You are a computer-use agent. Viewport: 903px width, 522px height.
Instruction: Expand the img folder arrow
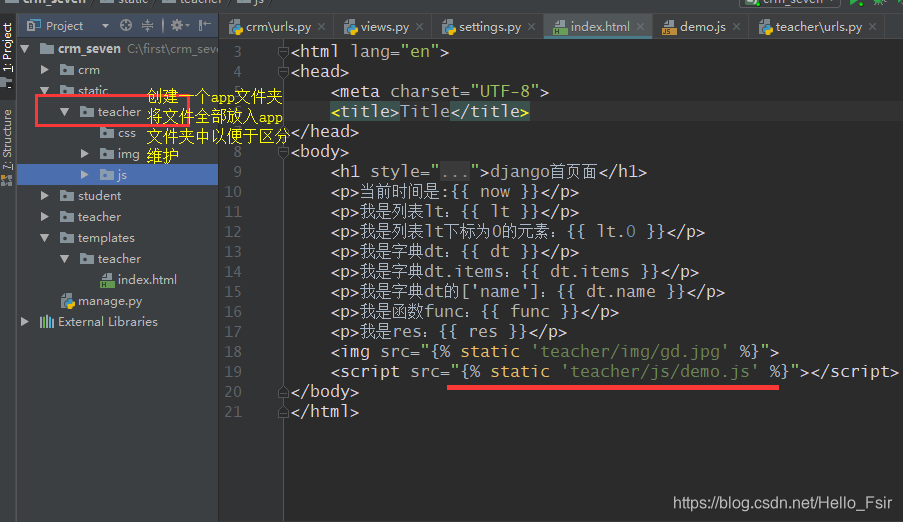[x=85, y=153]
